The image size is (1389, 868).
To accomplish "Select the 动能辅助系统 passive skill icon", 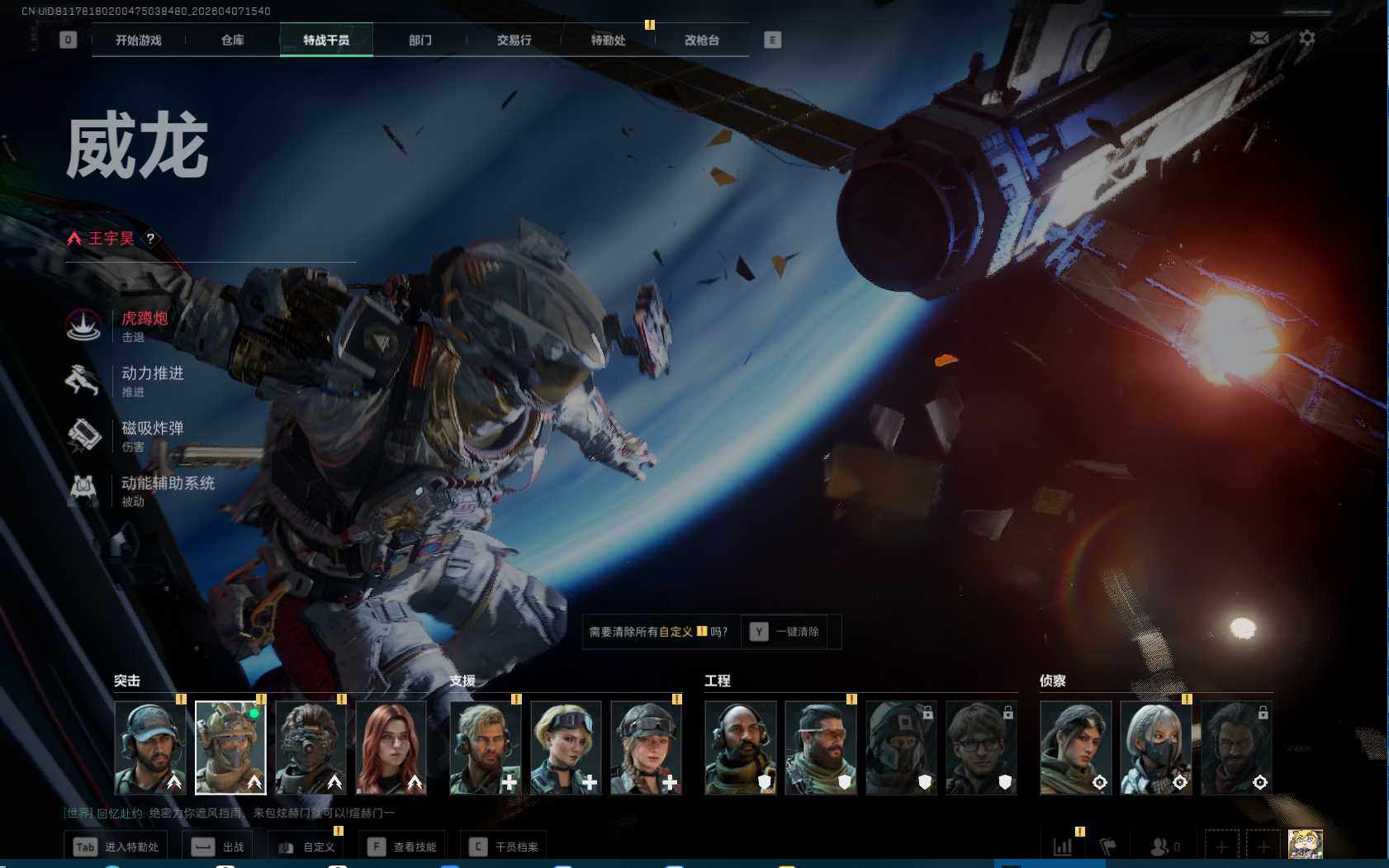I will pyautogui.click(x=83, y=490).
